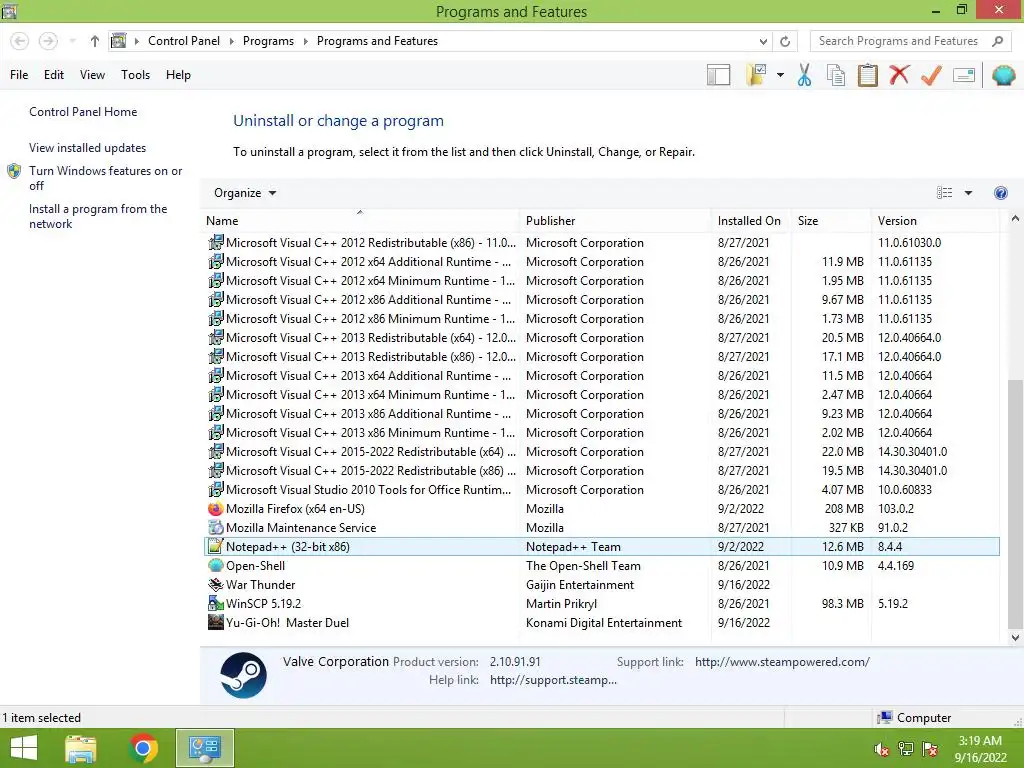Select Microsoft Visual Studio 2010 Tools for Office
The width and height of the screenshot is (1024, 768).
pos(602,490)
